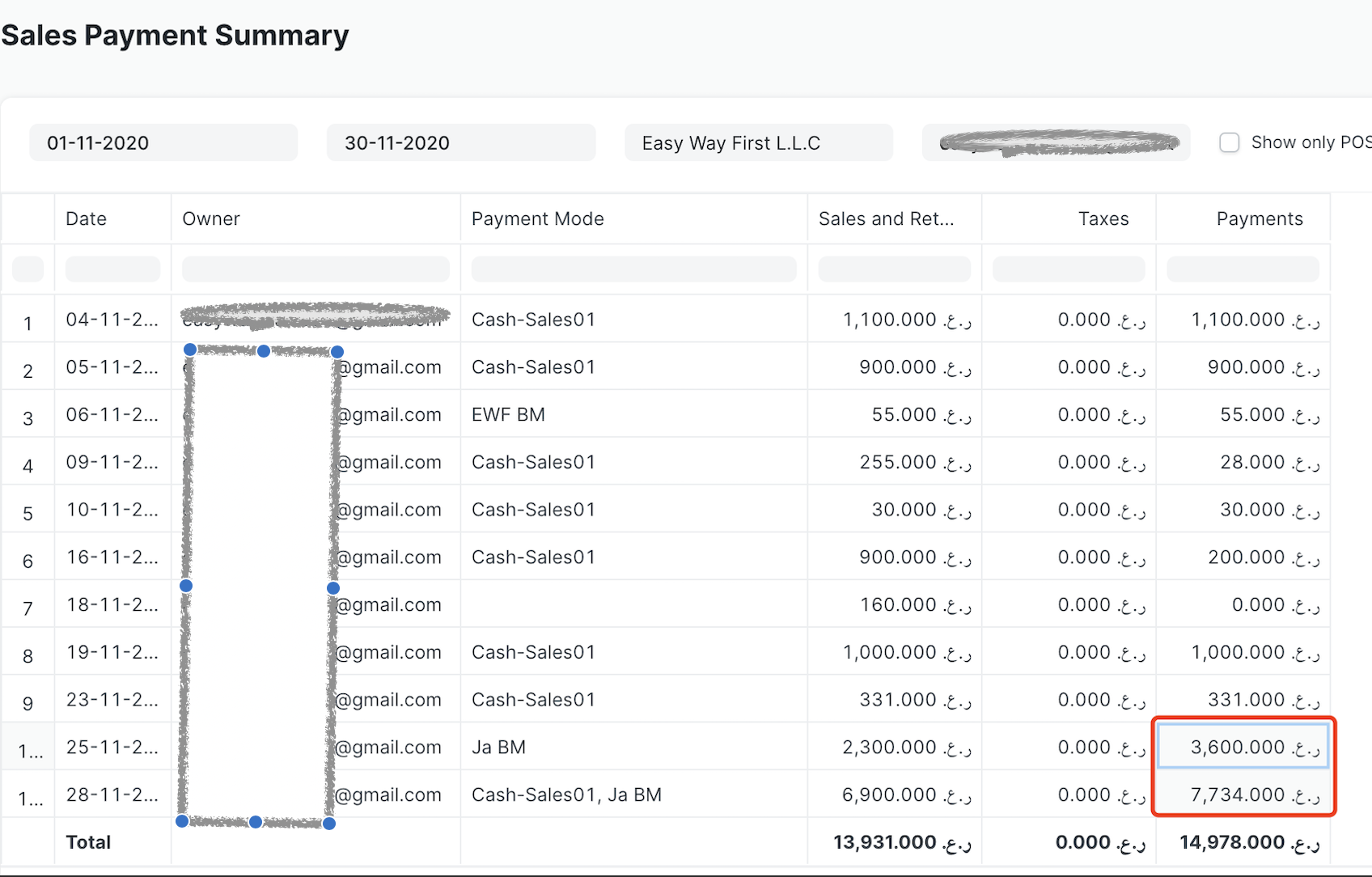Image resolution: width=1372 pixels, height=877 pixels.
Task: Click the filter box under the Owner column
Action: click(315, 269)
